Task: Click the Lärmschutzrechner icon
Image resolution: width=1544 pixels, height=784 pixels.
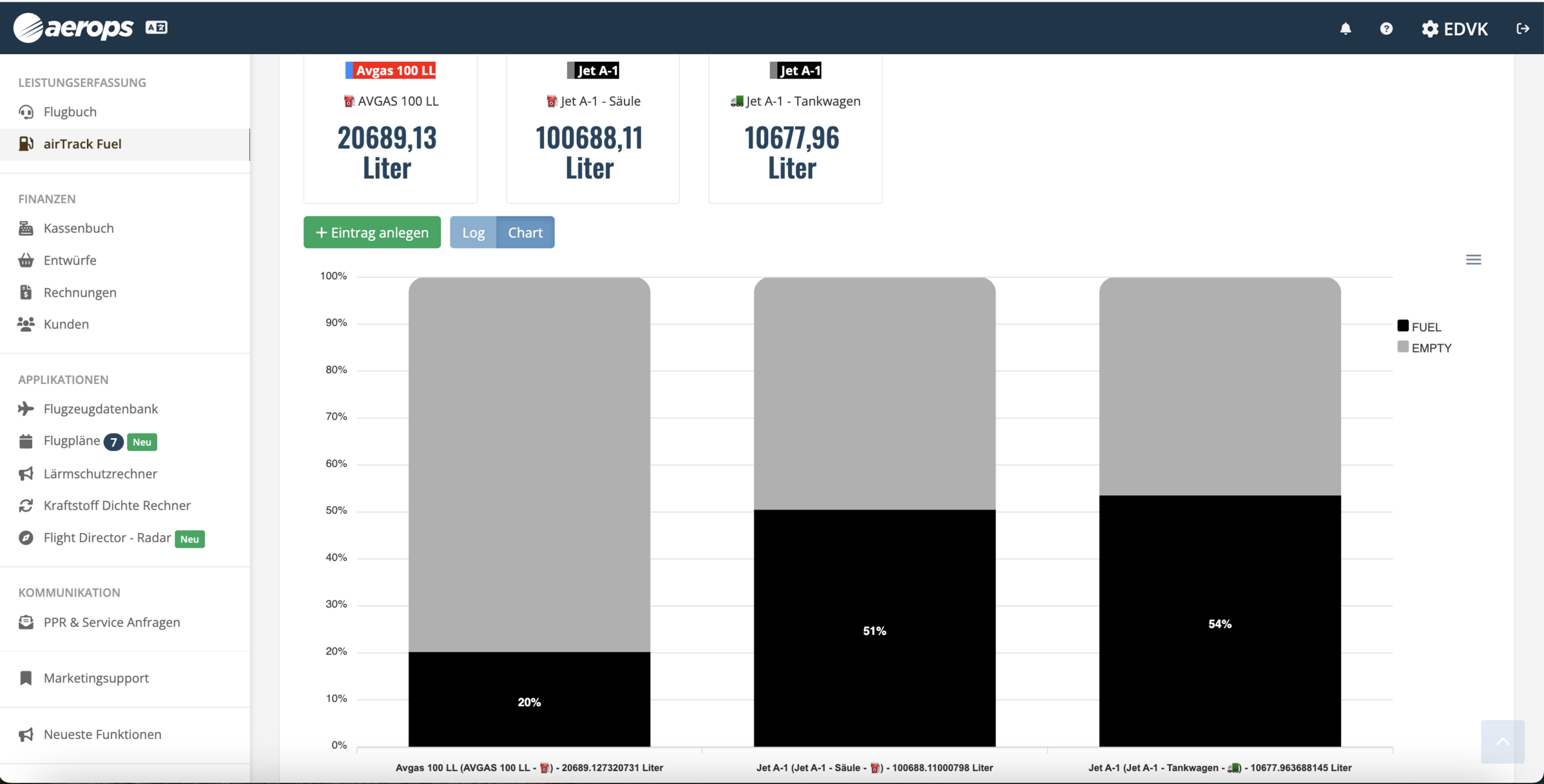Action: click(x=26, y=473)
